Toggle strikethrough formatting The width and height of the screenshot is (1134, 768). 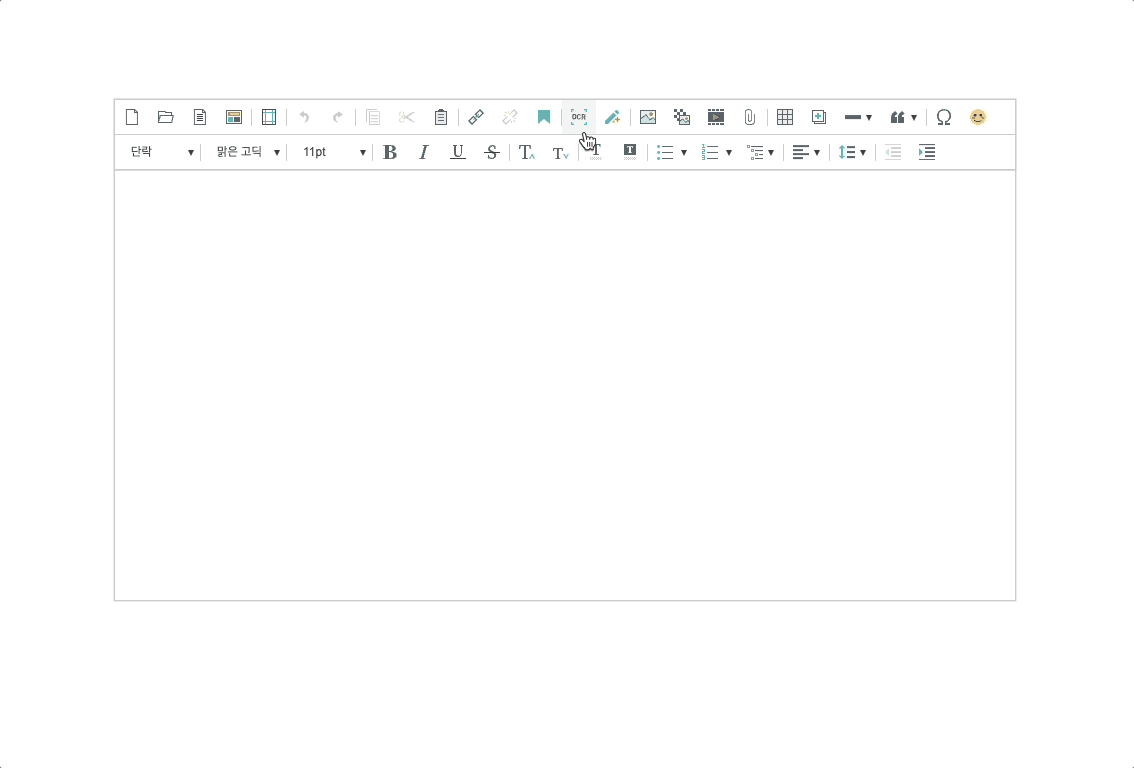tap(491, 152)
